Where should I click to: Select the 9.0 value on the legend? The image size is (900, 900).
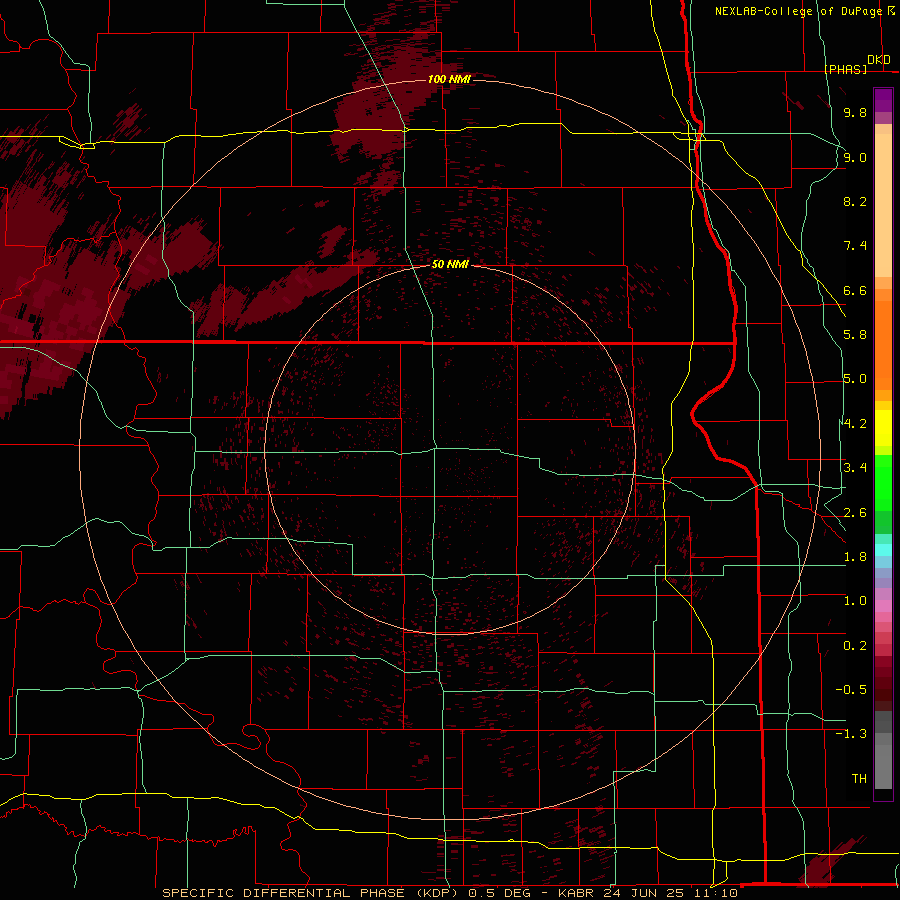855,157
